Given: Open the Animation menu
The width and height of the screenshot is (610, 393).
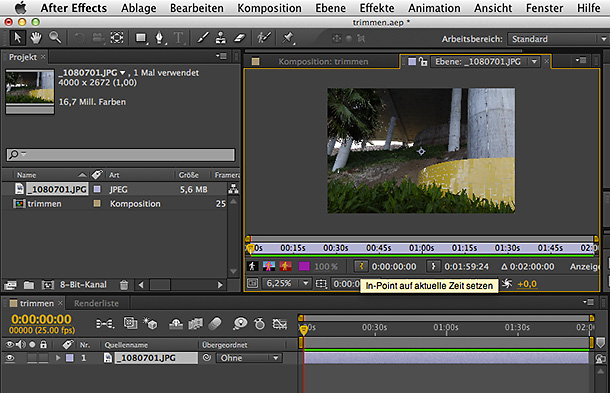Looking at the screenshot, I should click(434, 8).
